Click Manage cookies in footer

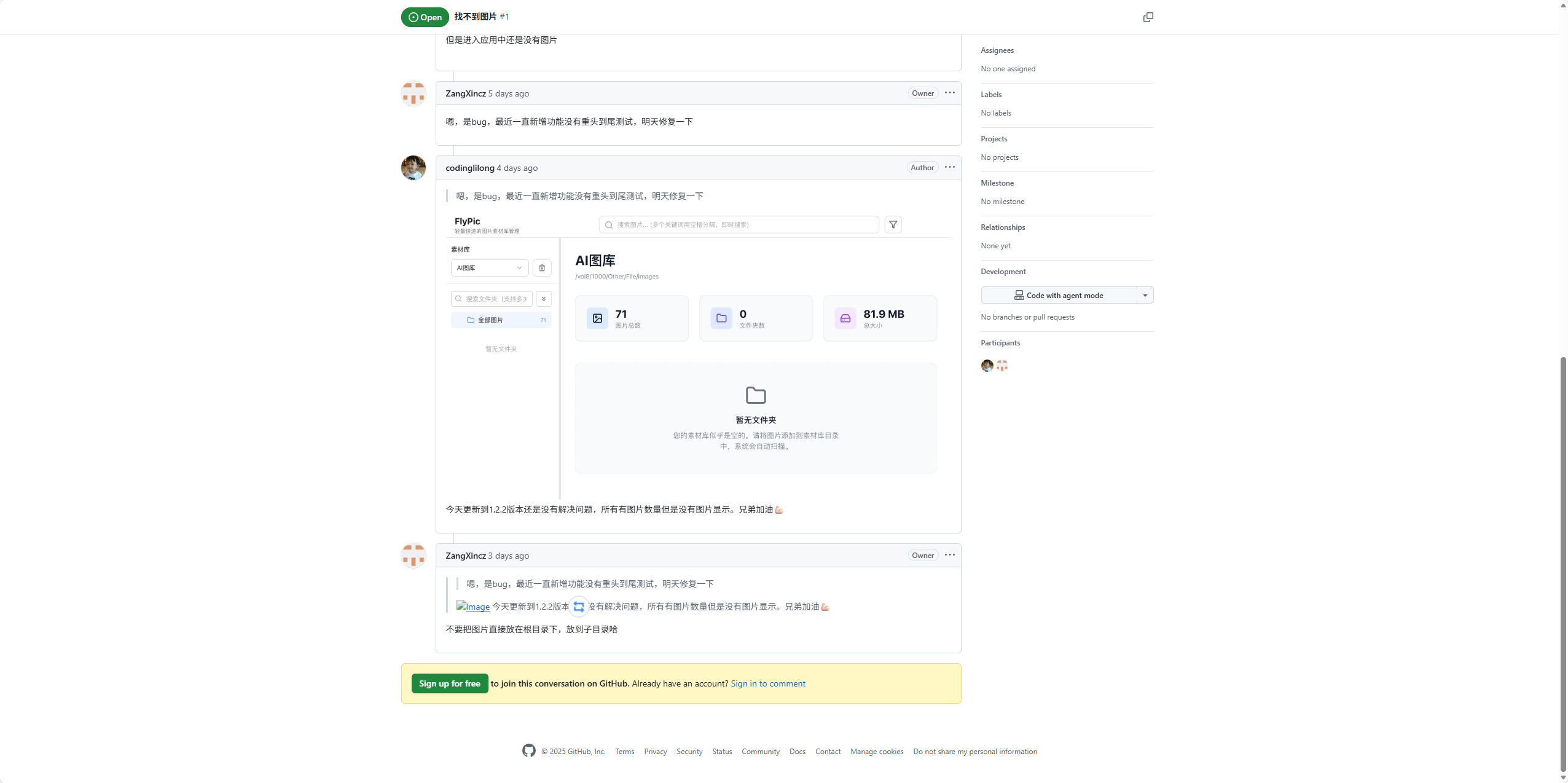click(x=876, y=752)
